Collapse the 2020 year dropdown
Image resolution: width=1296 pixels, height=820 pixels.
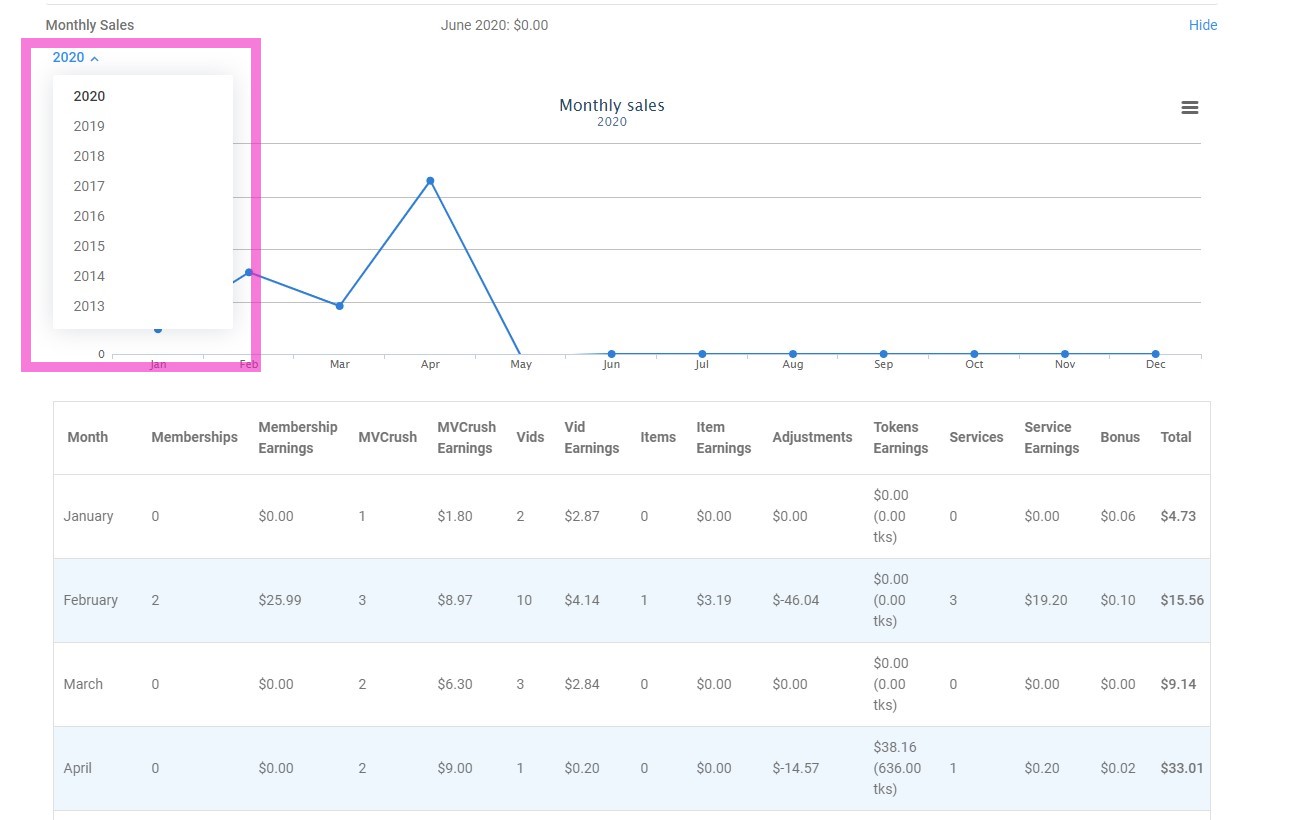[x=75, y=58]
